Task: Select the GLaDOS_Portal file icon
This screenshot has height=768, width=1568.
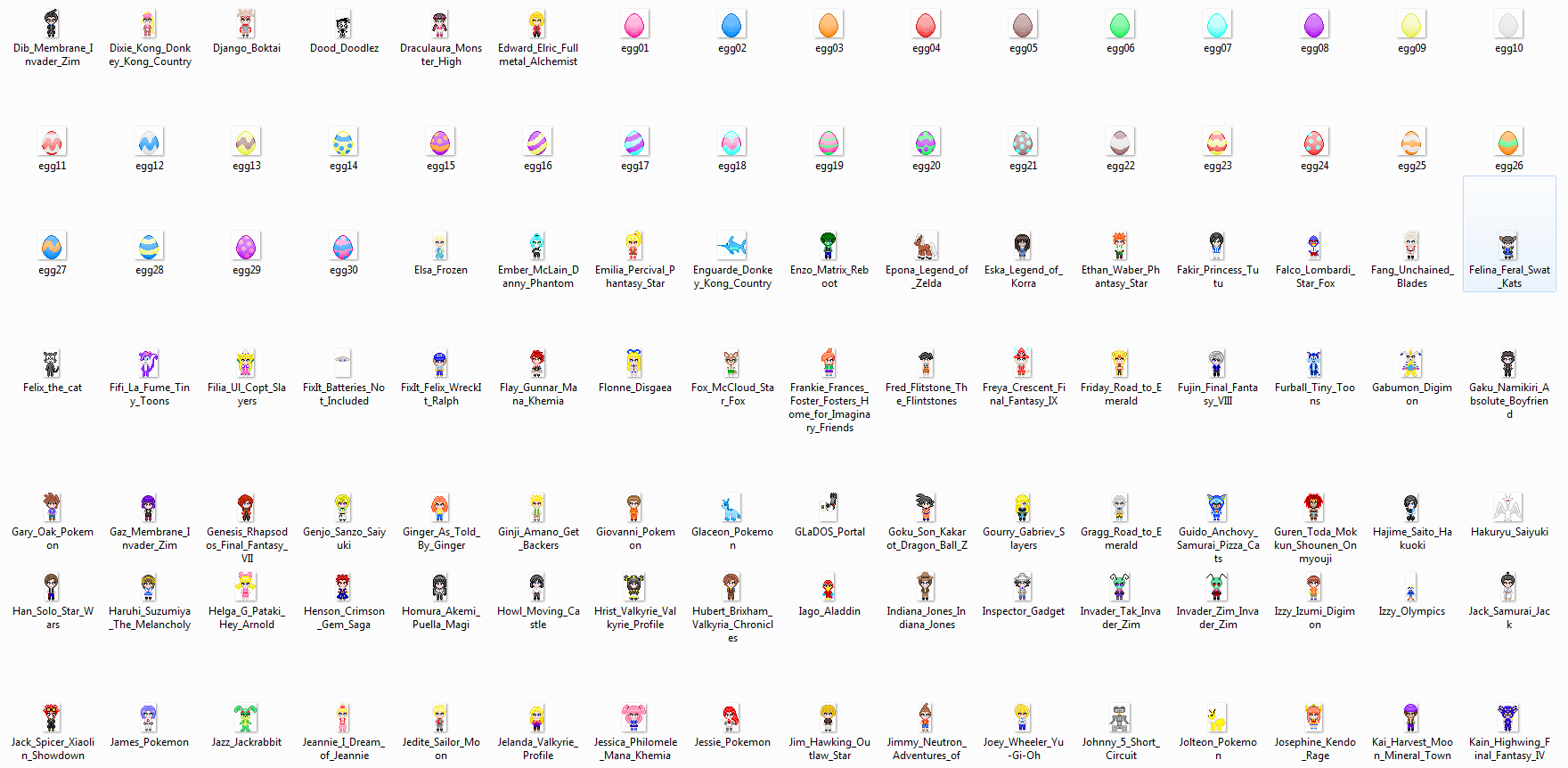Action: point(829,508)
